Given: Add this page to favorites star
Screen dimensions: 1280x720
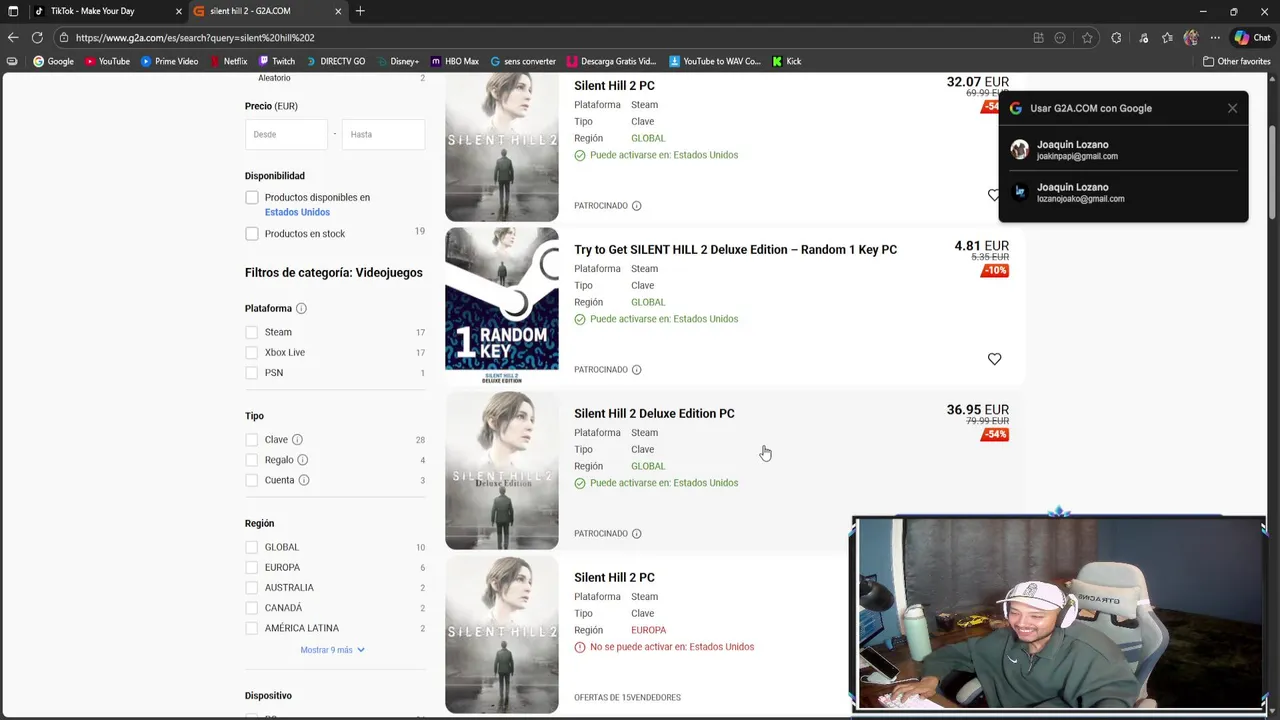Looking at the screenshot, I should [1087, 38].
